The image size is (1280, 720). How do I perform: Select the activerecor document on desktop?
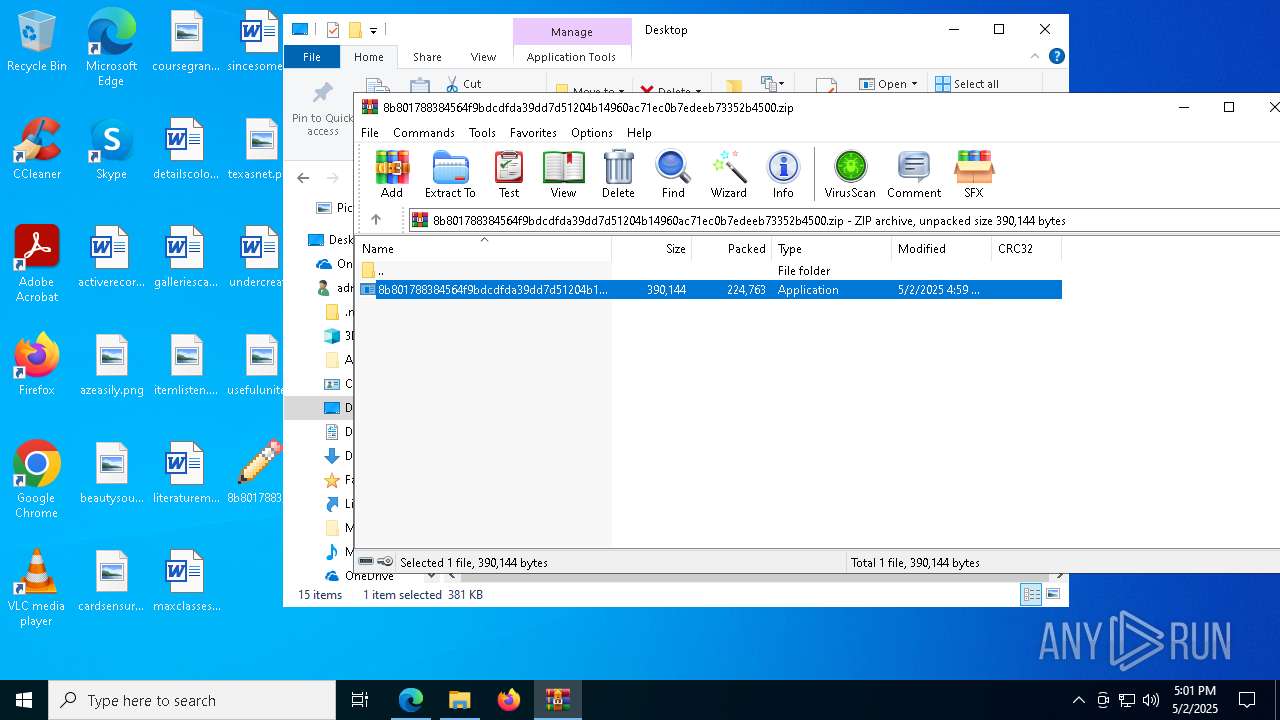[112, 257]
